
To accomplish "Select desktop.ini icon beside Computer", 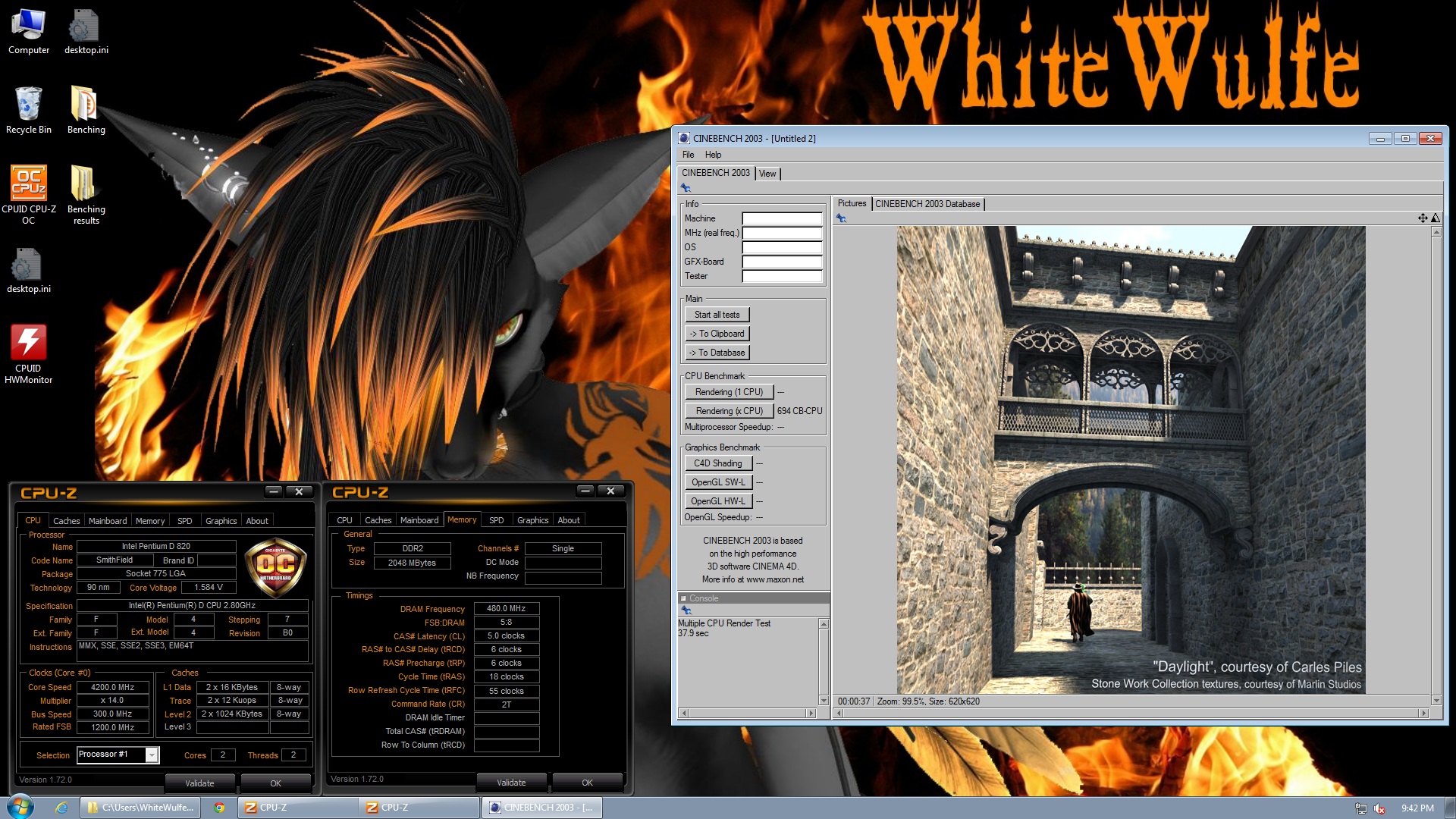I will [x=86, y=32].
